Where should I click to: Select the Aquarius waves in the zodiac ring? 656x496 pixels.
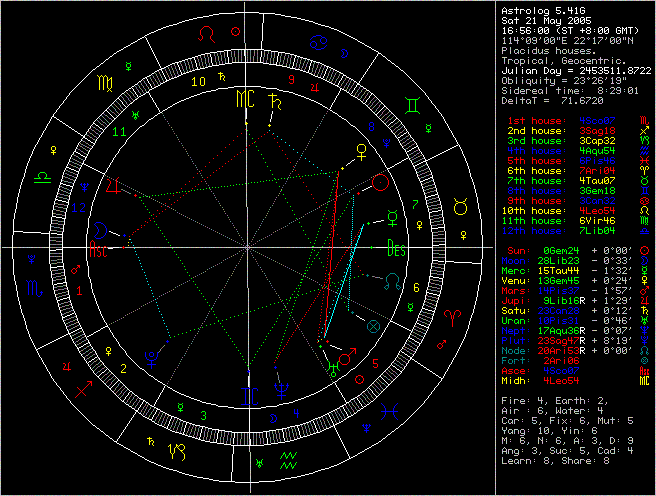[288, 460]
